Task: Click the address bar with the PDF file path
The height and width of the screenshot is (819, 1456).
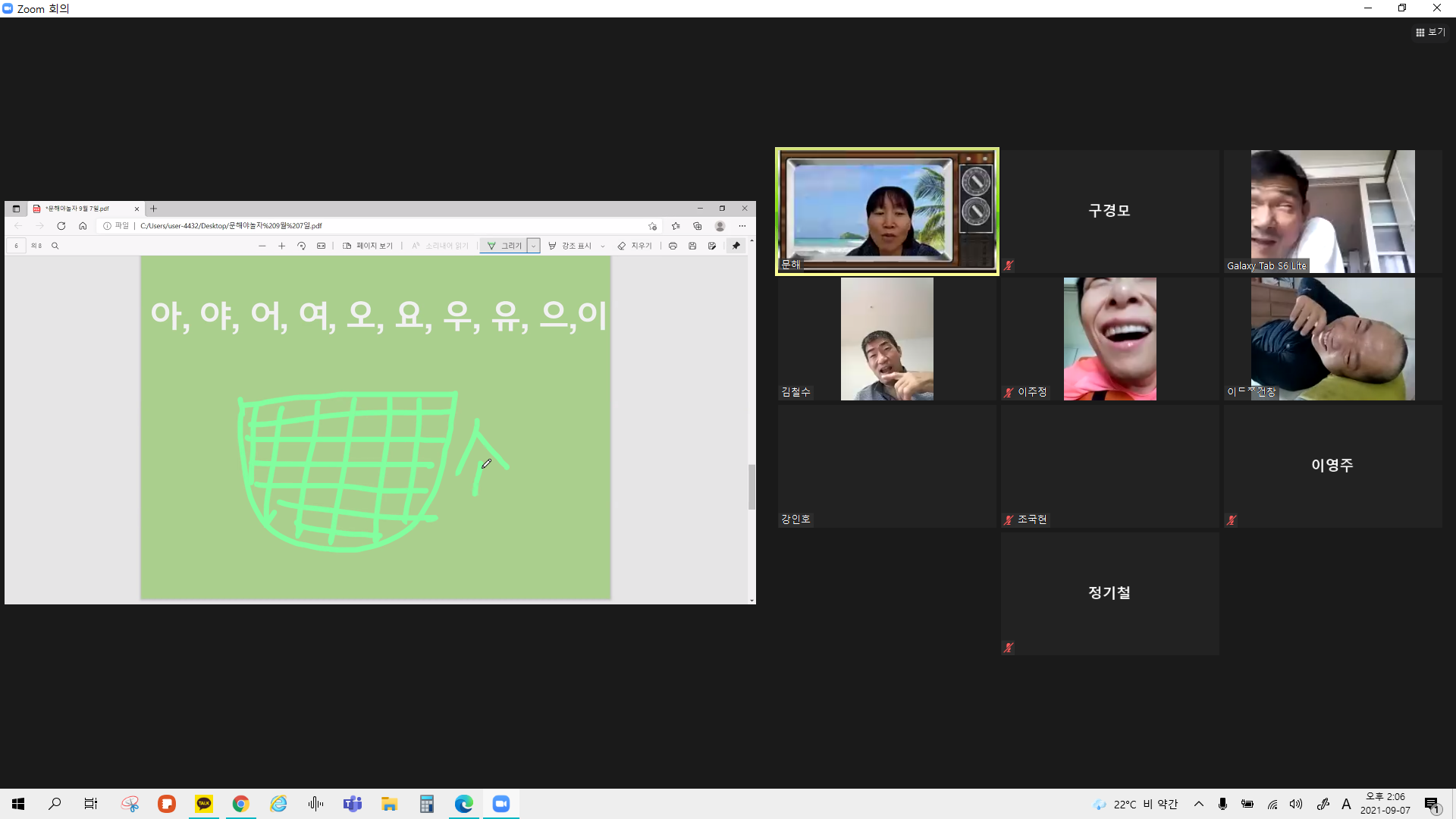Action: [x=379, y=226]
